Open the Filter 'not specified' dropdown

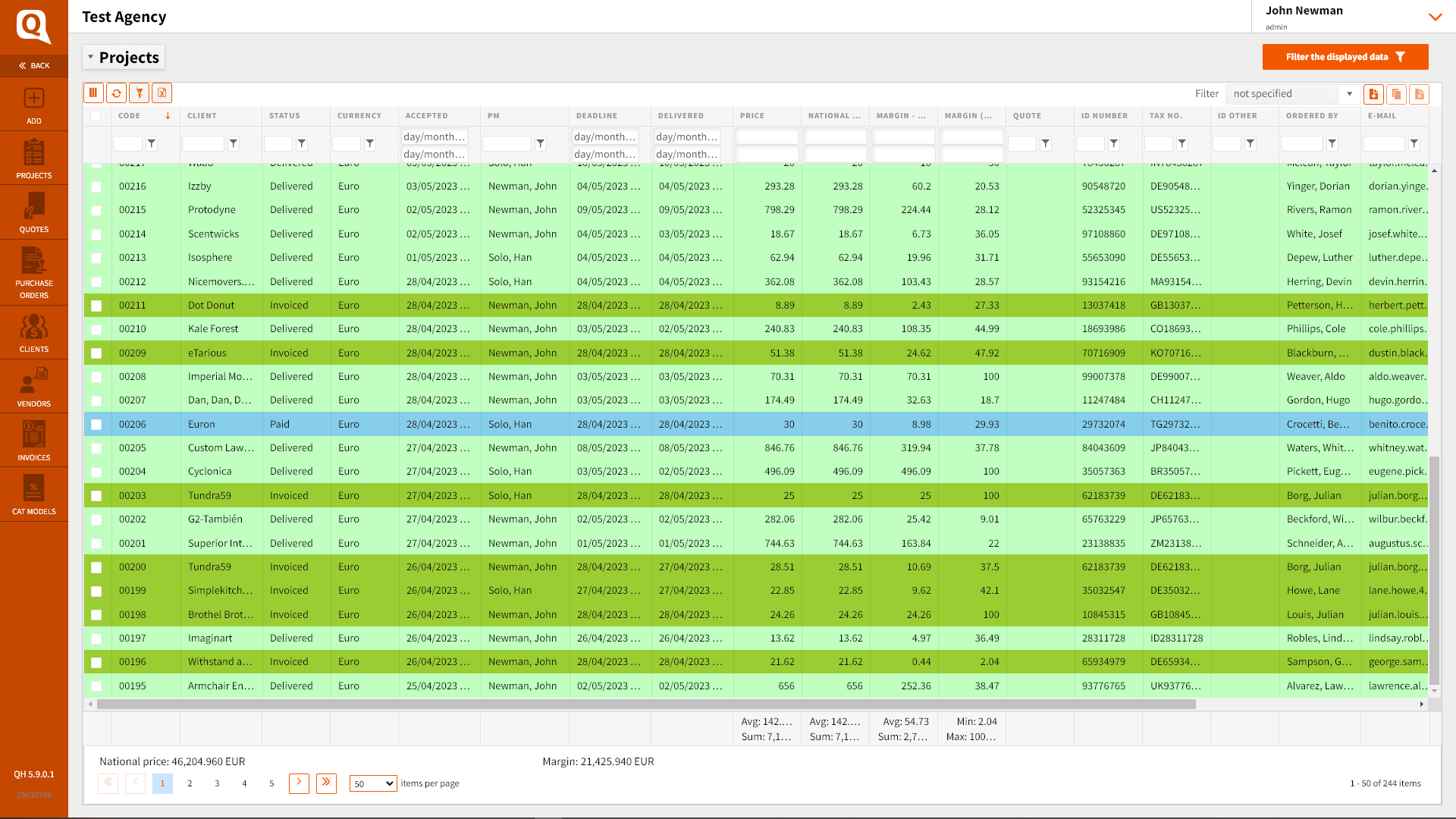pos(1291,94)
